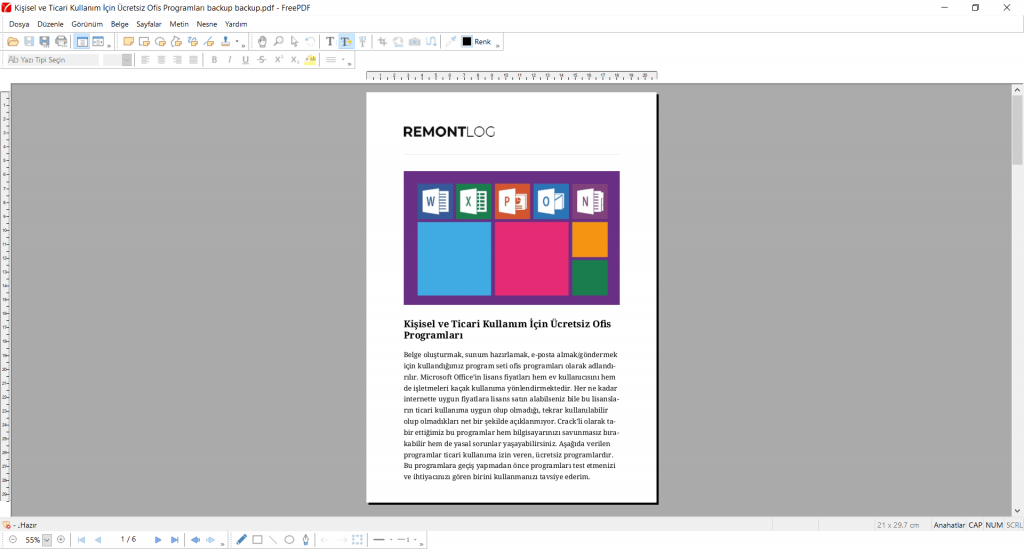This screenshot has height=549, width=1024.
Task: Open the Dosya menu
Action: pos(19,24)
